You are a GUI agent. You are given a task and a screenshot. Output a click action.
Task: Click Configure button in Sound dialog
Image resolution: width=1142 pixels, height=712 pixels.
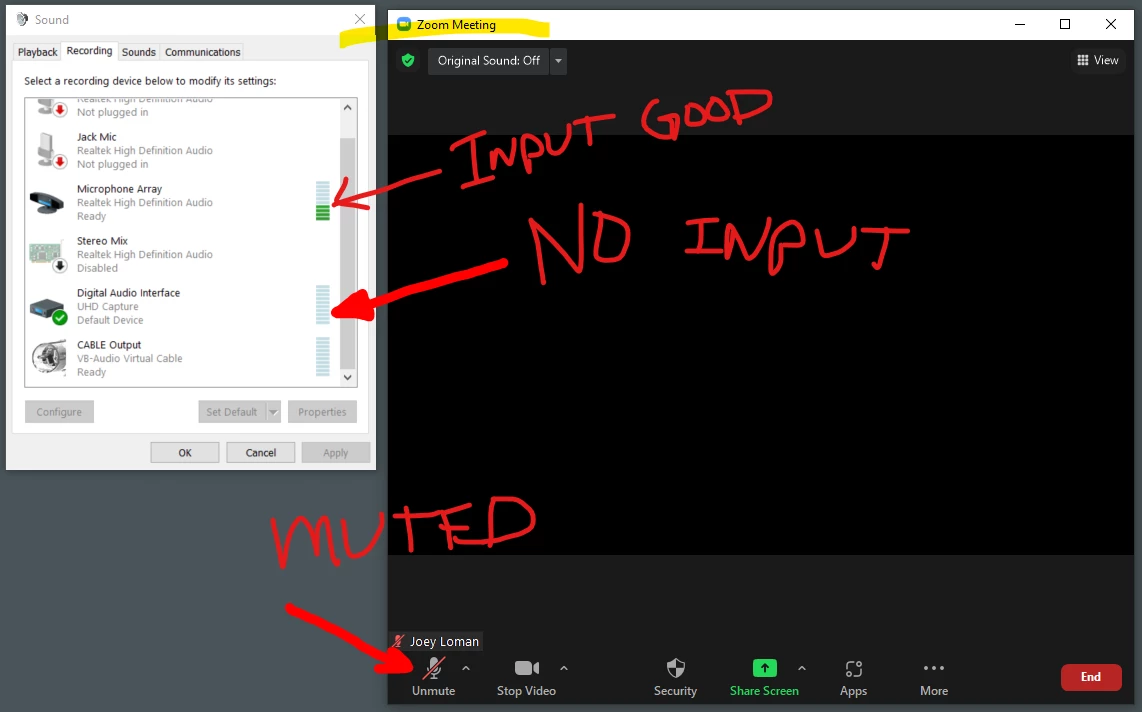(59, 412)
